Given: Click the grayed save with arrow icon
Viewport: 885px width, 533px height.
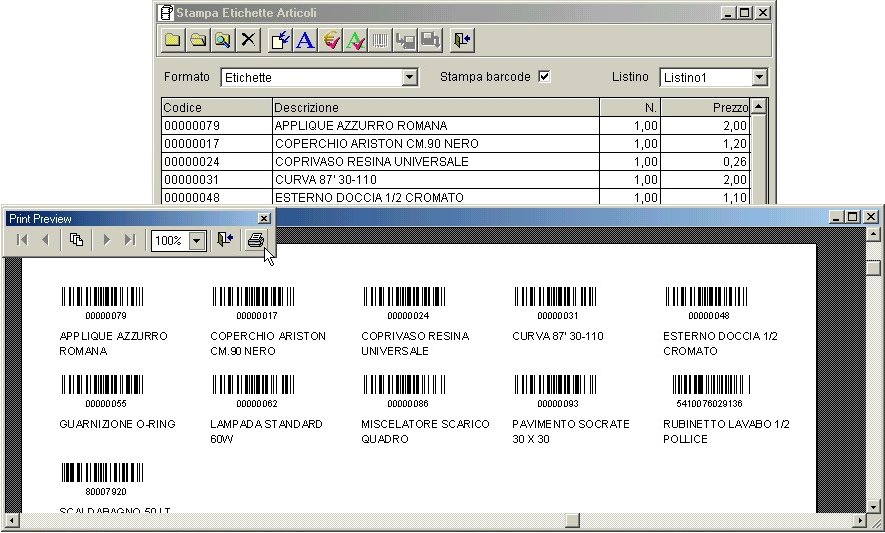Looking at the screenshot, I should pyautogui.click(x=430, y=40).
